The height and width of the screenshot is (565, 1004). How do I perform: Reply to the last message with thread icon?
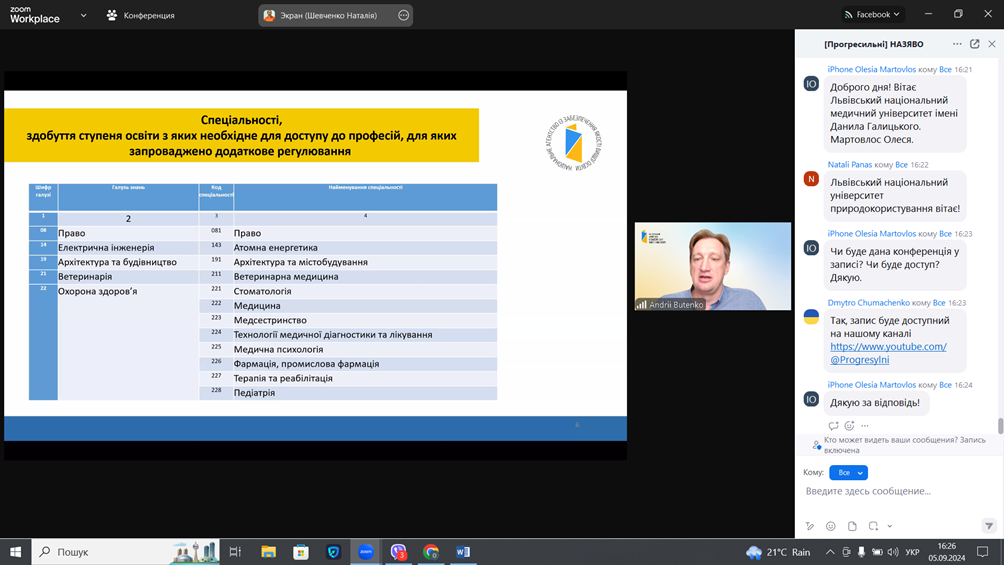pos(833,426)
